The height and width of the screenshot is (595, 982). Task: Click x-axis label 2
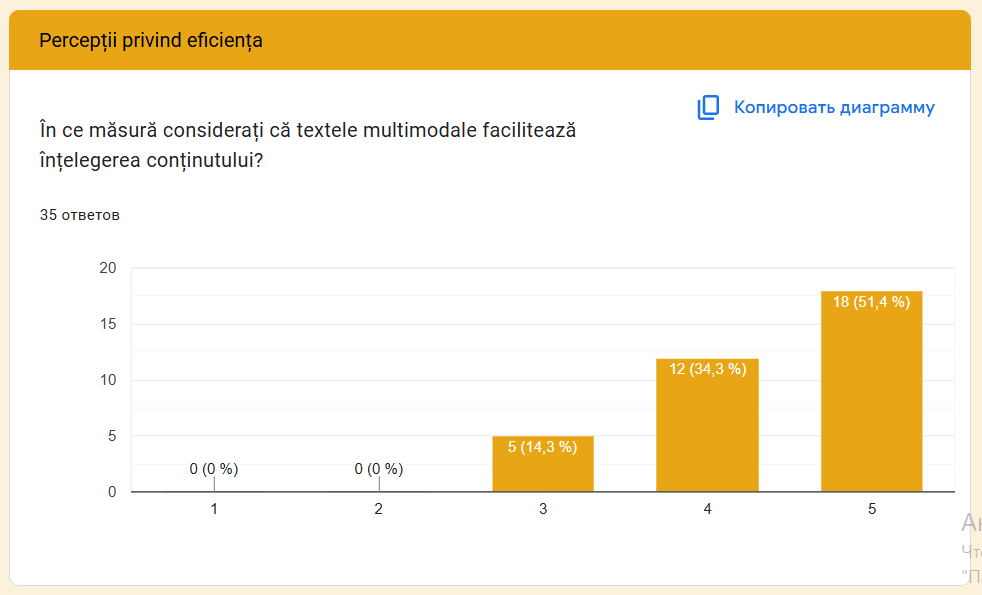point(379,509)
